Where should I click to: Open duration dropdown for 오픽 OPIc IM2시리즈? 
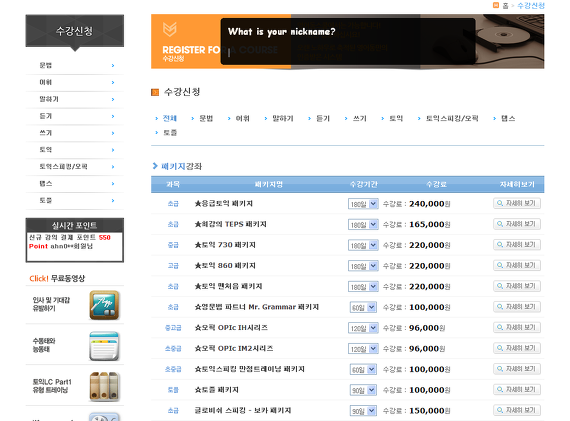point(363,349)
